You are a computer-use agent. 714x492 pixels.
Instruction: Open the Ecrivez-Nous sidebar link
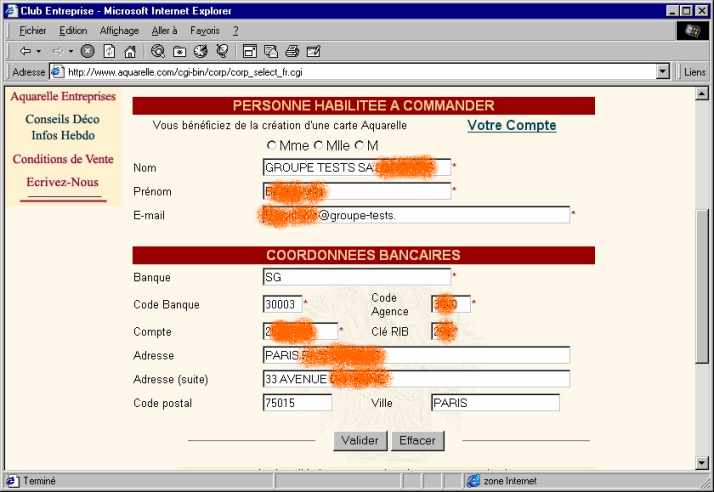point(62,182)
